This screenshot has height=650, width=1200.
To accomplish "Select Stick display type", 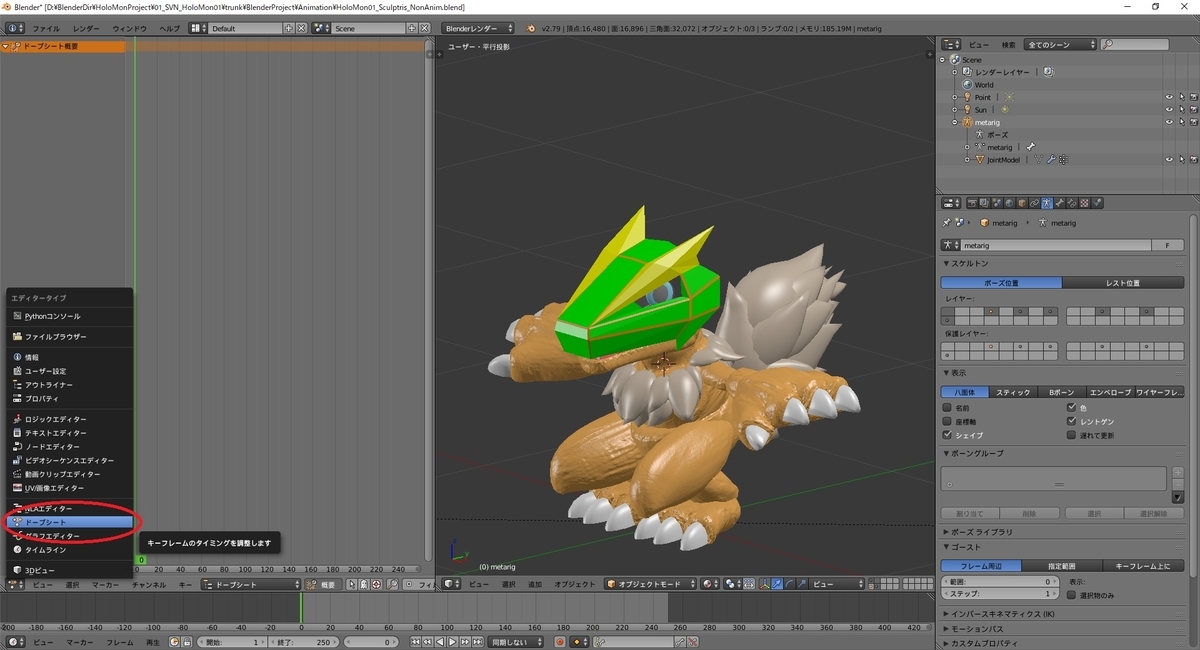I will [x=1013, y=392].
